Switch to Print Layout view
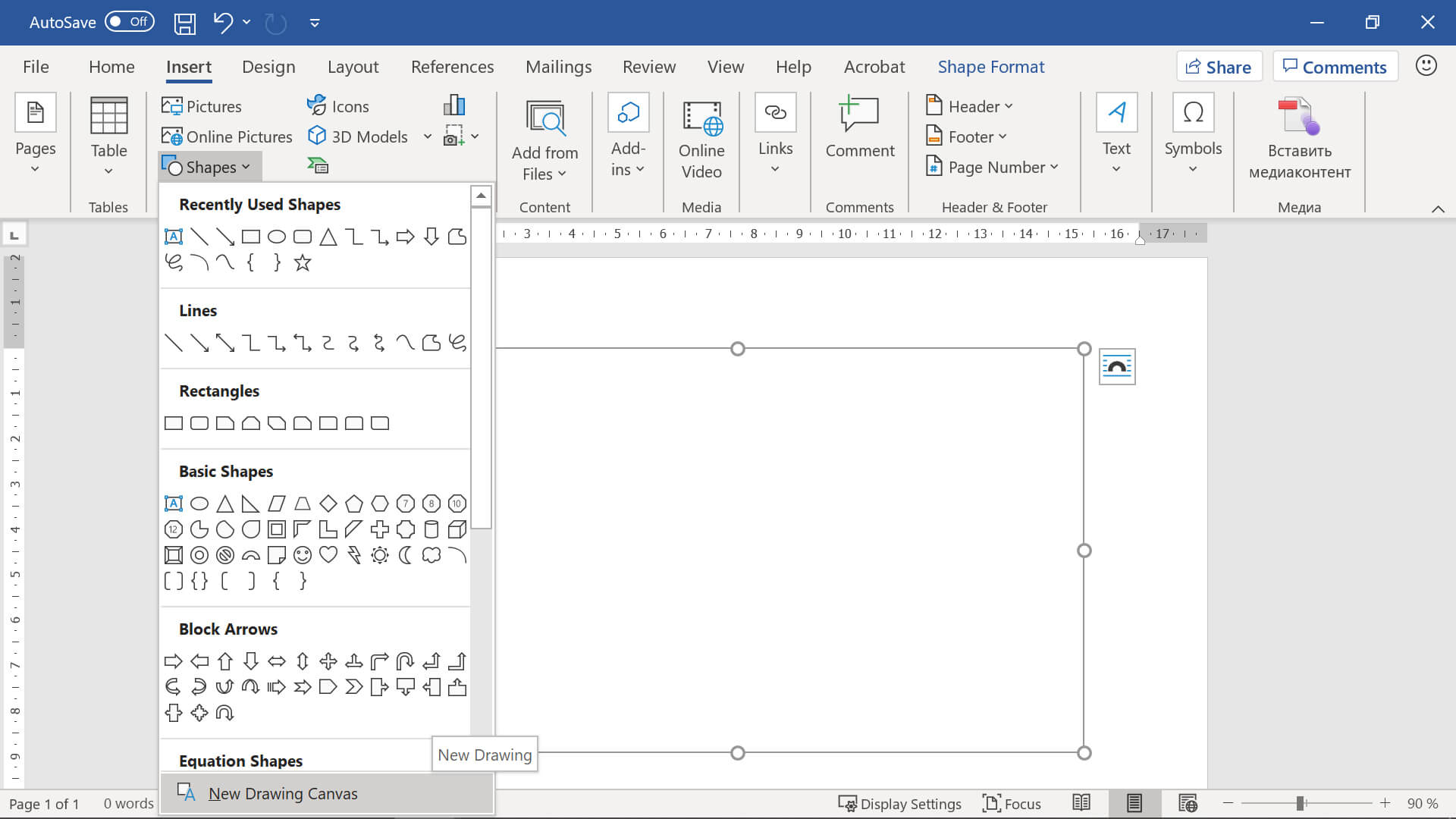Screen dimensions: 1456x819 tap(1134, 803)
